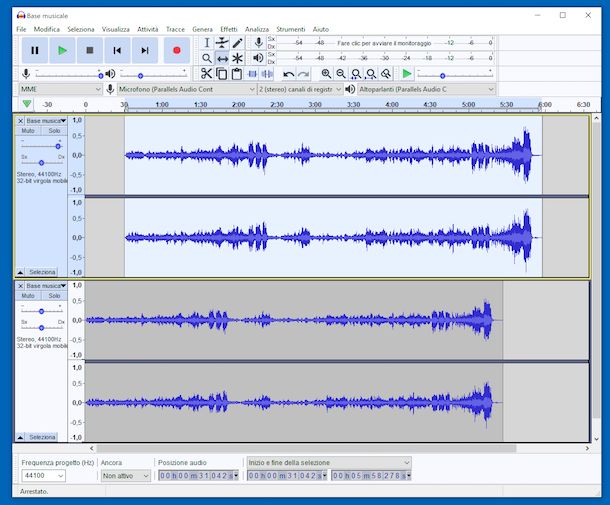The height and width of the screenshot is (505, 610).
Task: Open the Analizza menu
Action: pos(257,29)
